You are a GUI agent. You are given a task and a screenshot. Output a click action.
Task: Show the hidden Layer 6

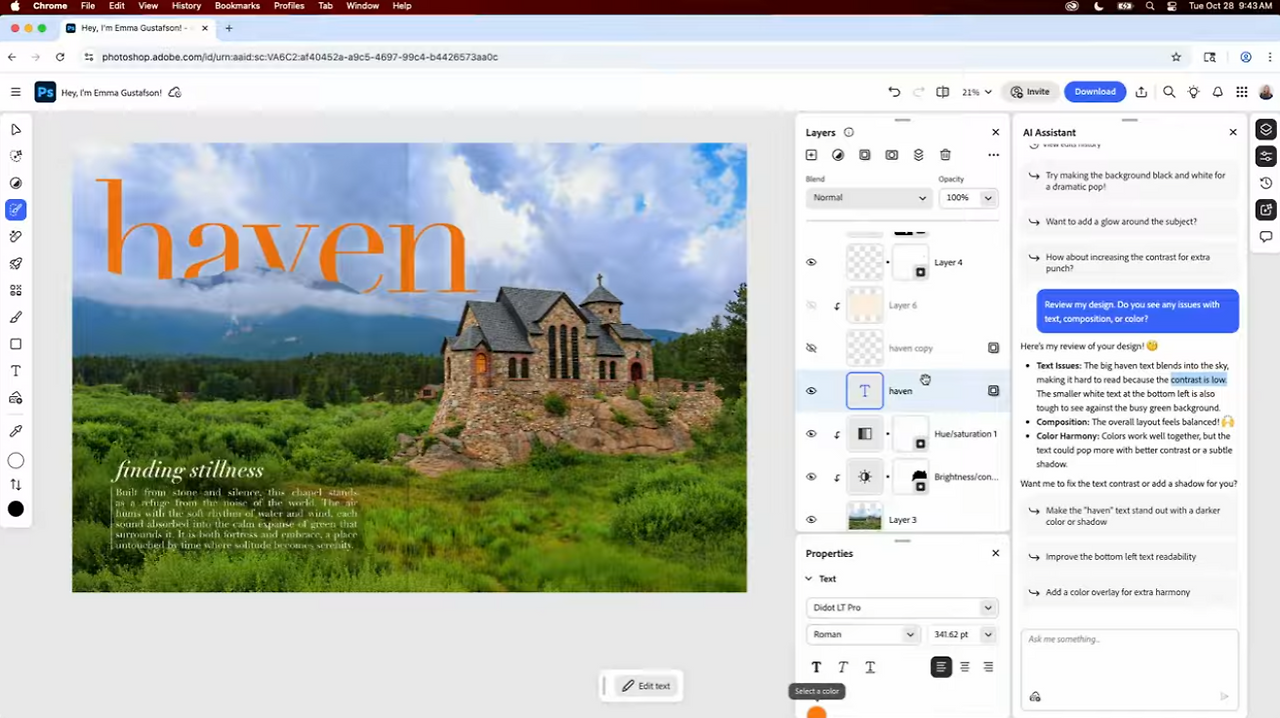pos(811,305)
